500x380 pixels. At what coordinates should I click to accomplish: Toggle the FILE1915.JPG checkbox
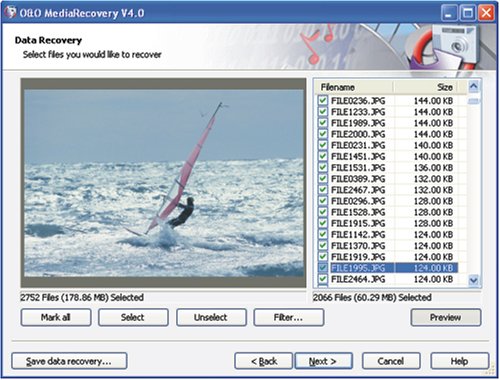click(322, 223)
